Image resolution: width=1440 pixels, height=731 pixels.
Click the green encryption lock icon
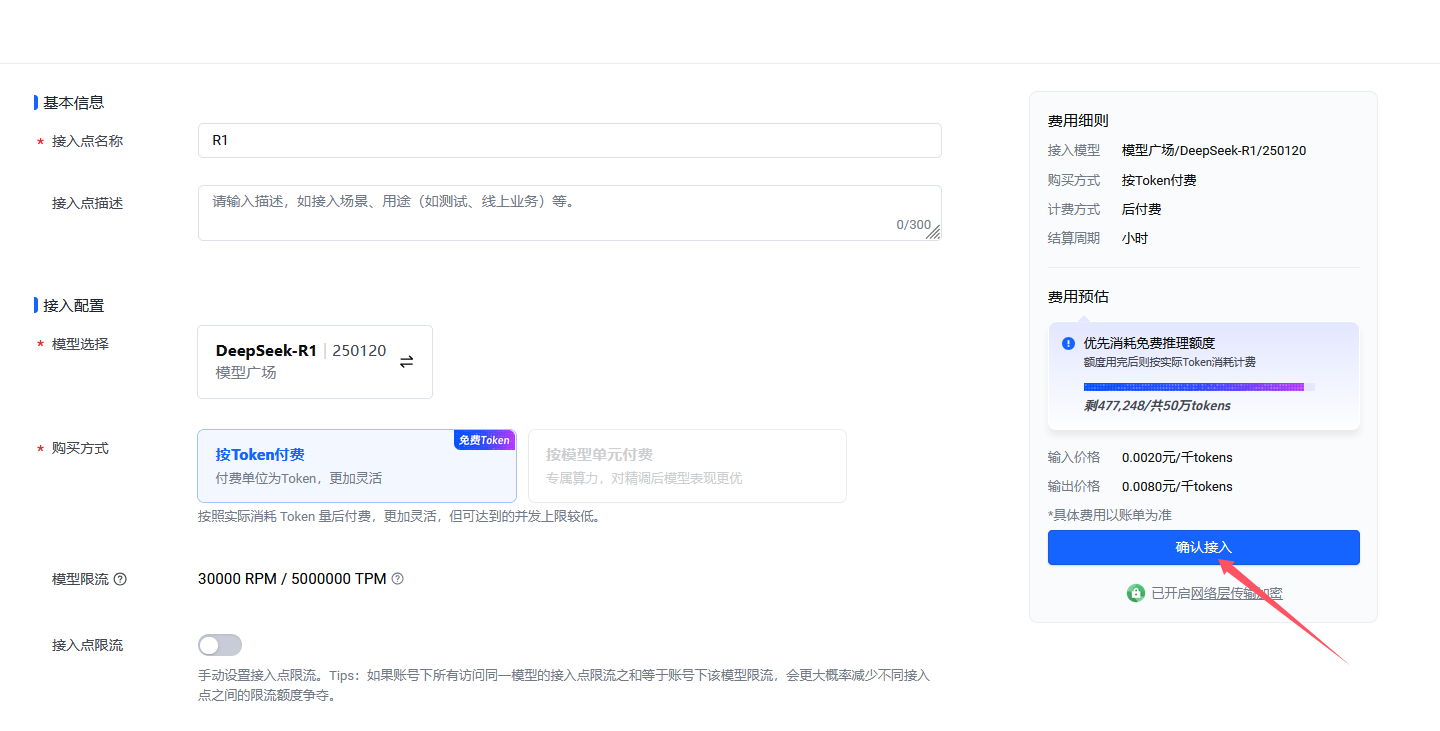pyautogui.click(x=1135, y=592)
